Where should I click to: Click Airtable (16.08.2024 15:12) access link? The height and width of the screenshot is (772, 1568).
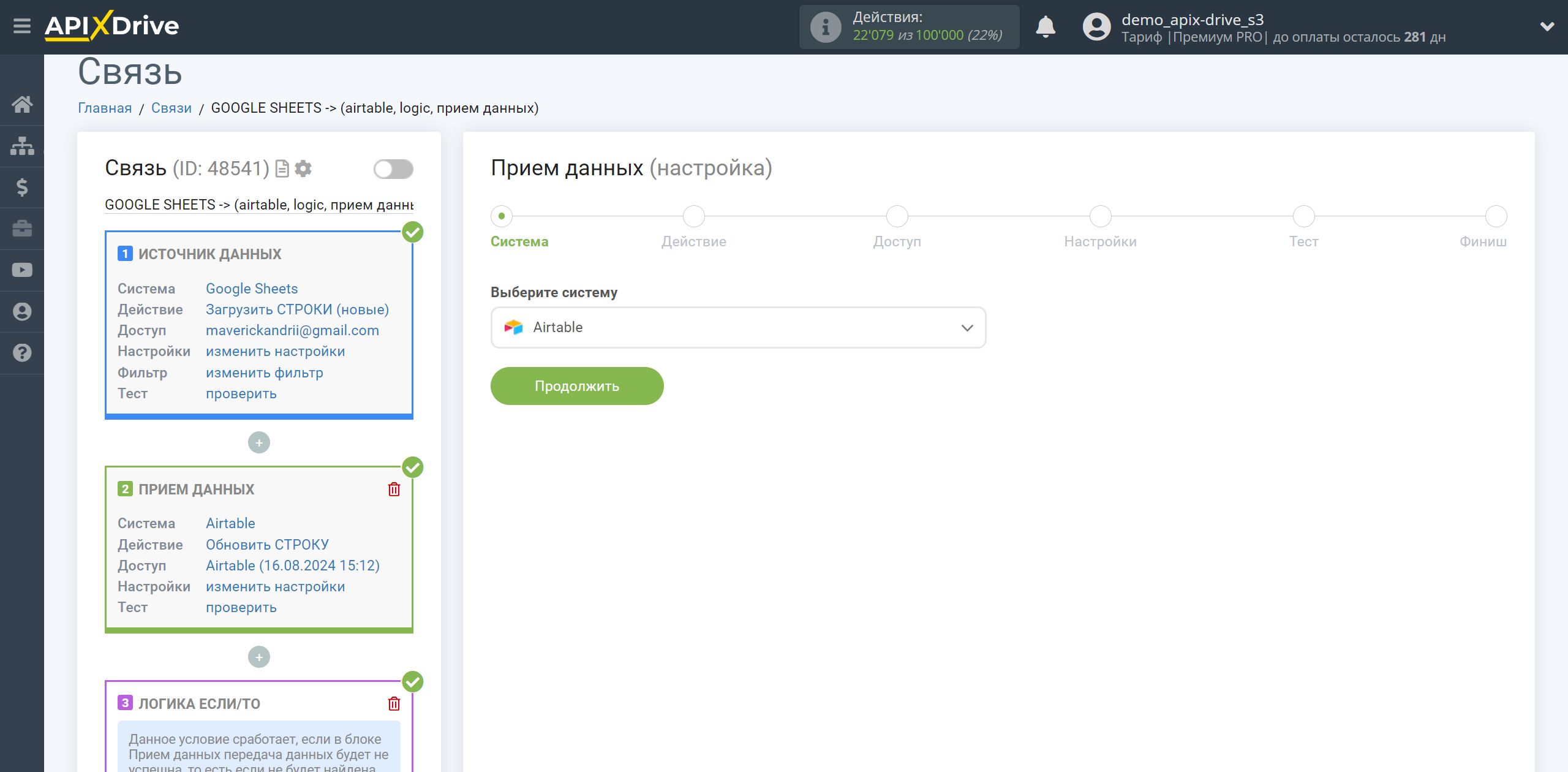pos(293,566)
